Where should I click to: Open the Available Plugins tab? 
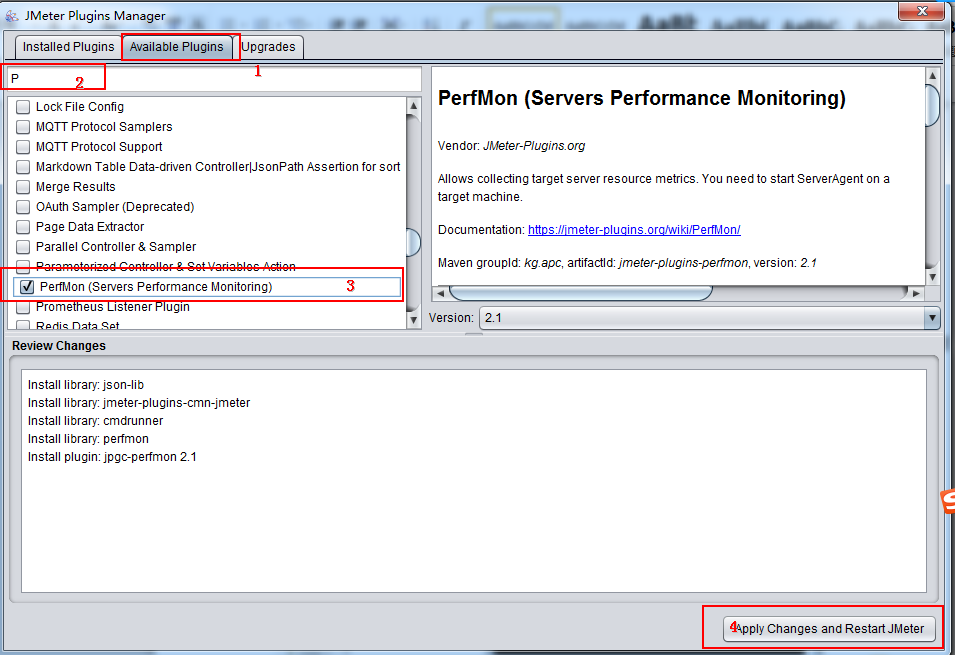[x=177, y=47]
